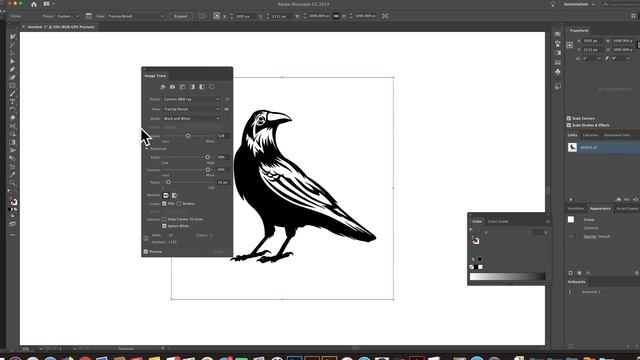Select the High Color preset icon in Image Trace

coord(172,87)
